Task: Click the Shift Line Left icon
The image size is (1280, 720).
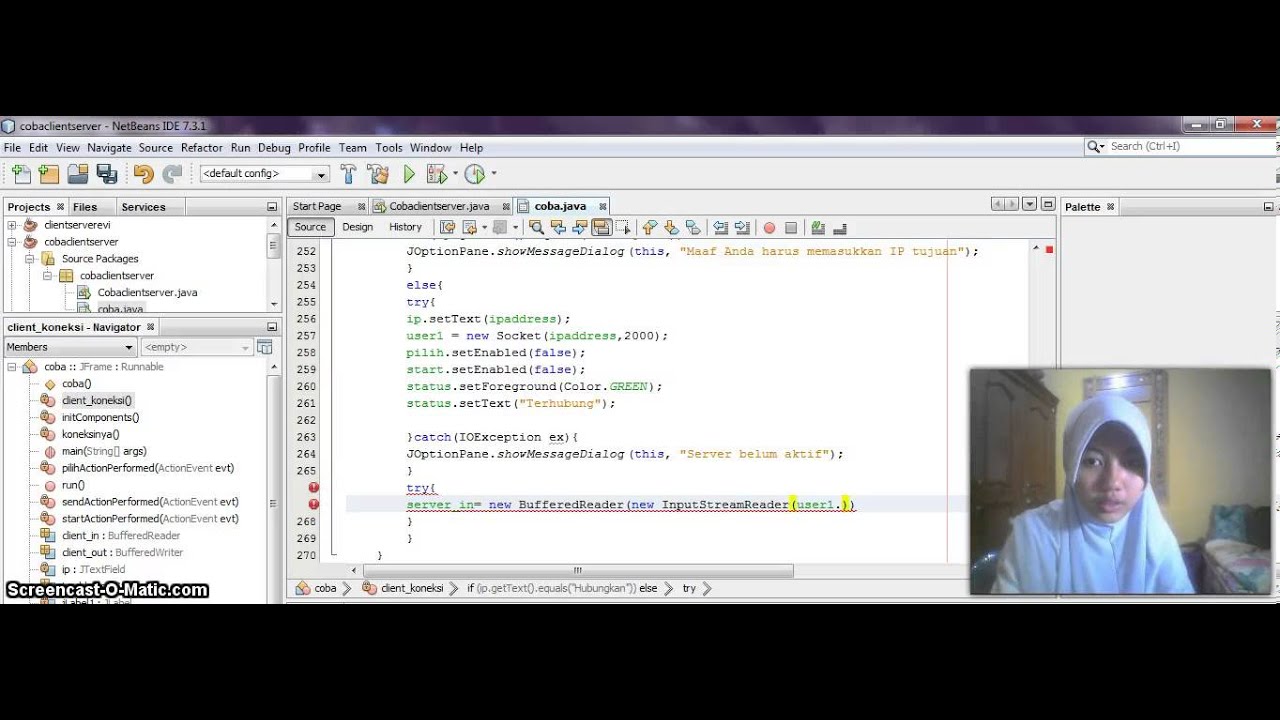Action: pos(719,228)
